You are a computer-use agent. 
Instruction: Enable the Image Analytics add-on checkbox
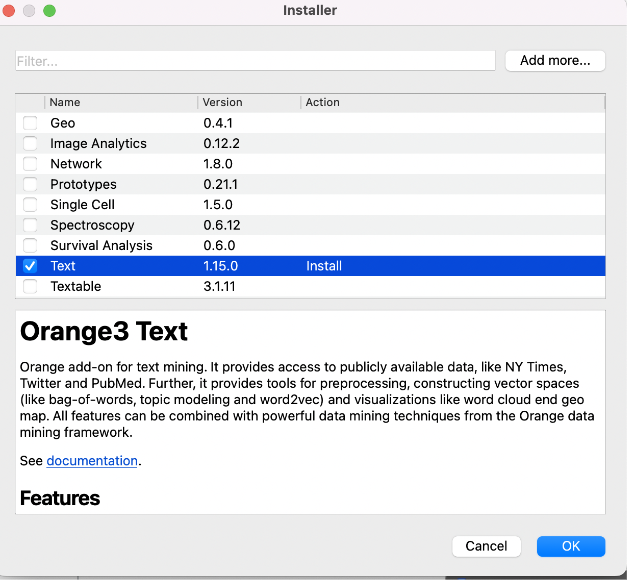coord(30,143)
